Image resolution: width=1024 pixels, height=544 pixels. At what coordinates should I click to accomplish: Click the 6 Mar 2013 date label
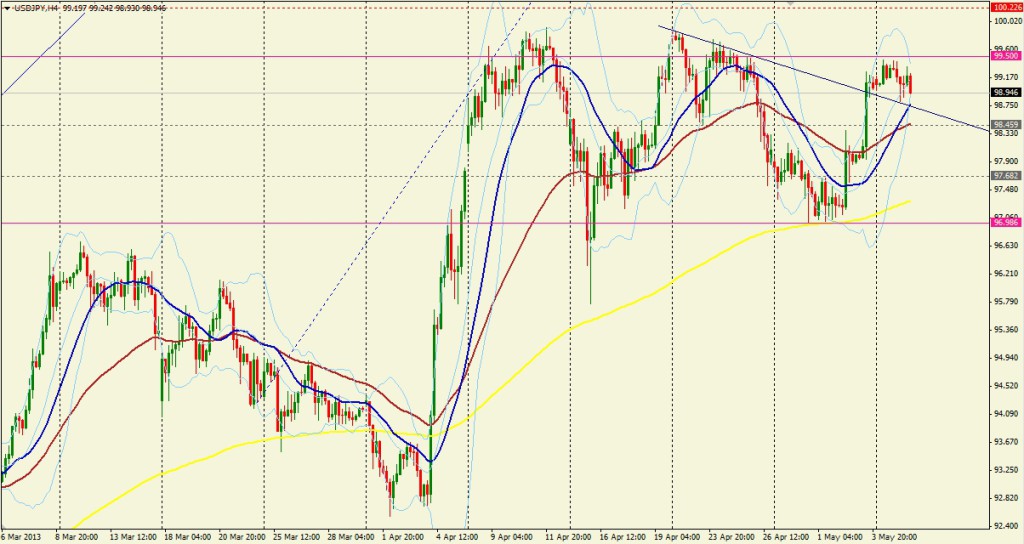pos(22,536)
